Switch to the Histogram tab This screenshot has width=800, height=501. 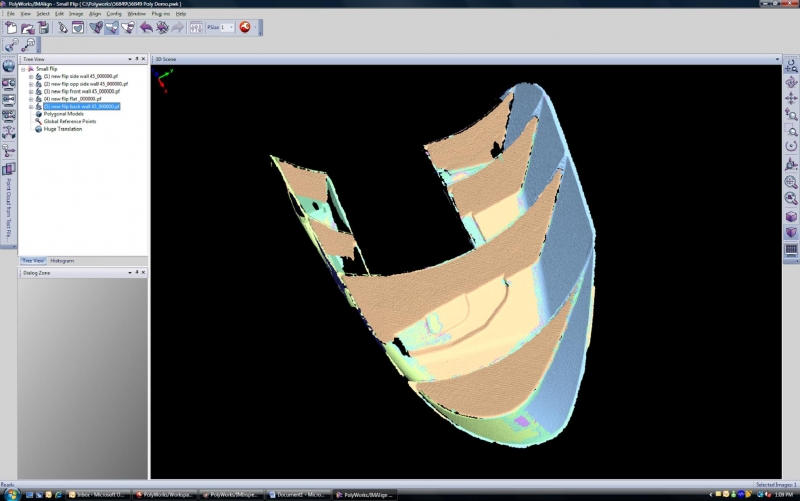pos(61,261)
